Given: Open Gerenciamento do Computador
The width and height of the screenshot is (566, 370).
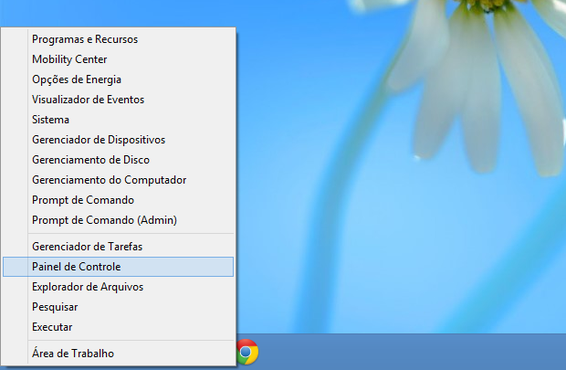Looking at the screenshot, I should pos(118,180).
